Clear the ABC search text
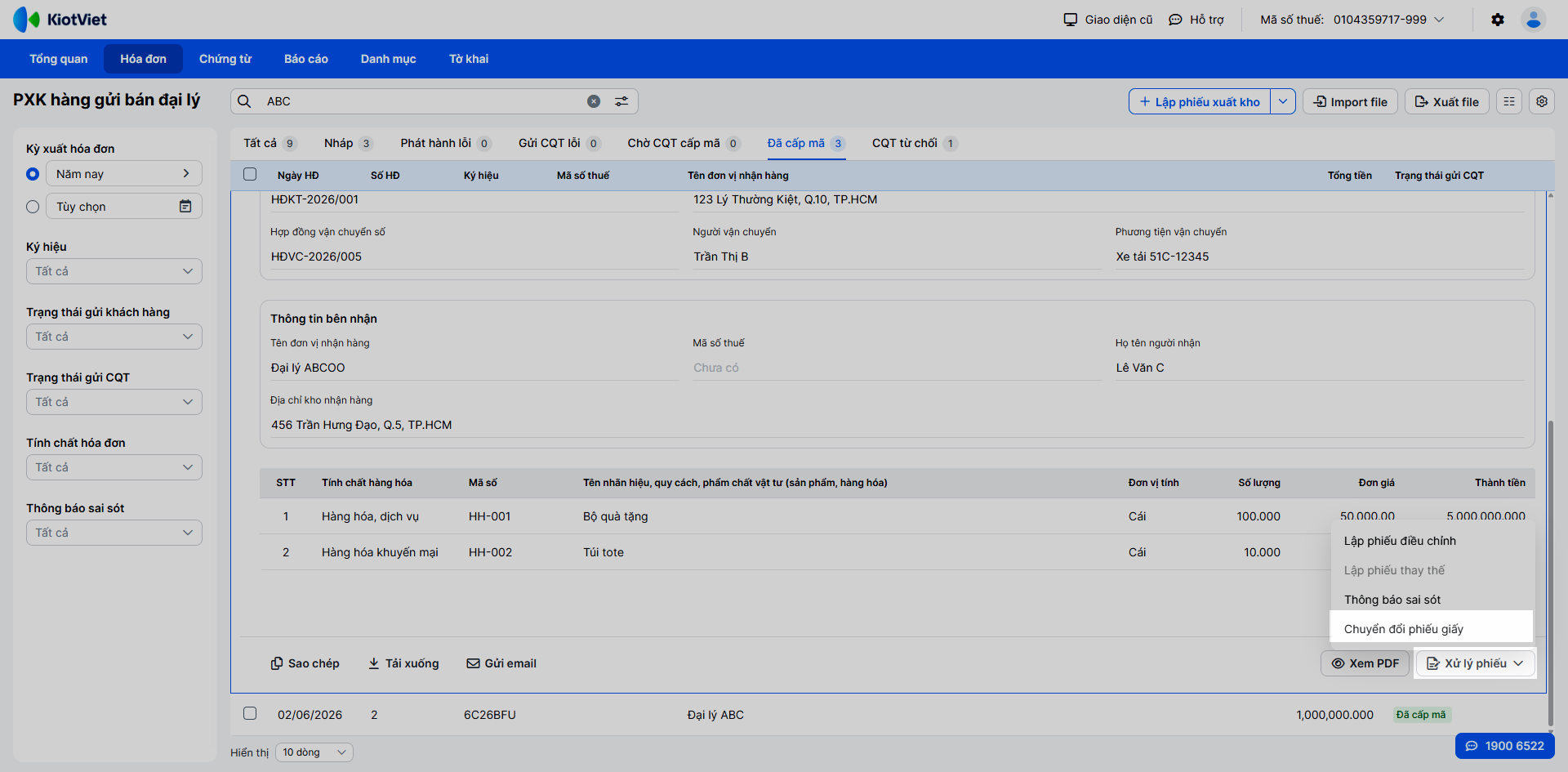 click(x=594, y=101)
